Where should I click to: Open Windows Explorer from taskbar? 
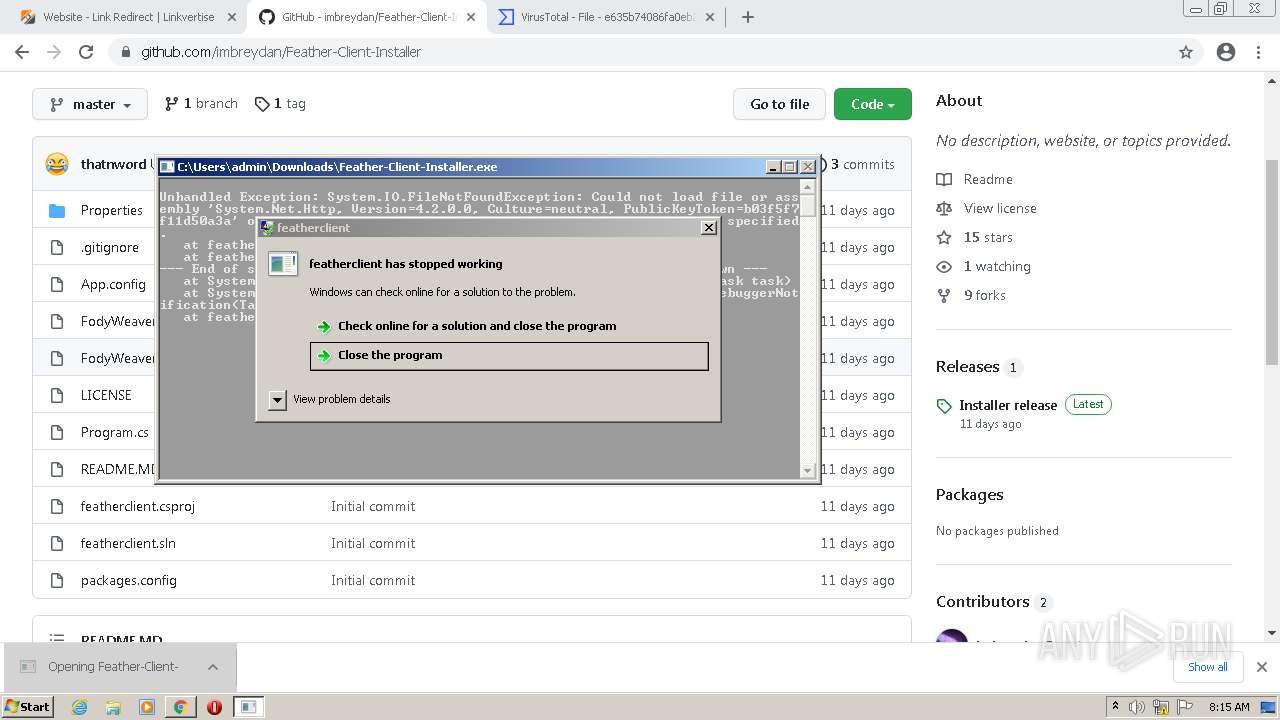113,707
